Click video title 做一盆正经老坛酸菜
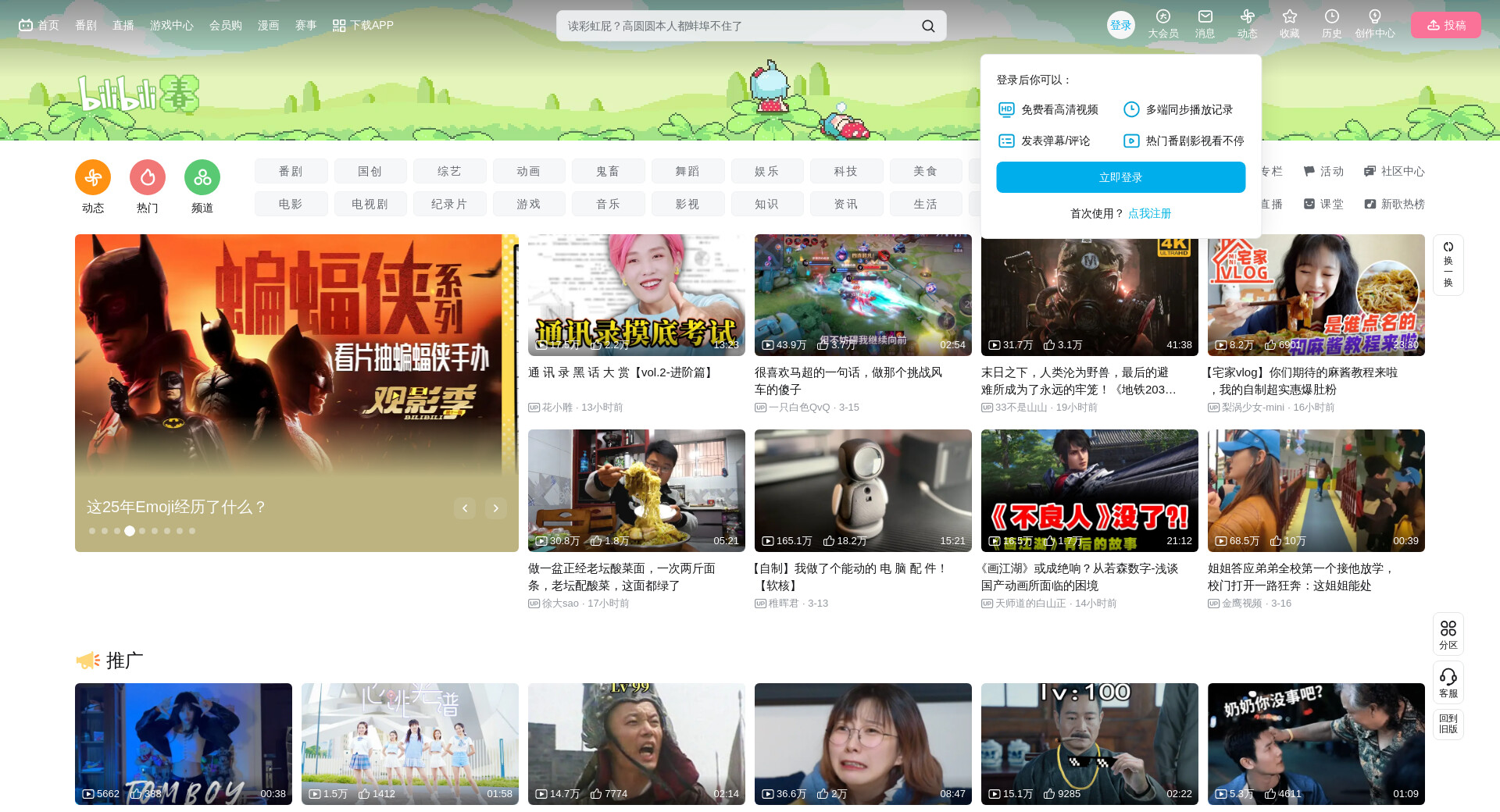Screen dimensions: 1500x812 click(622, 577)
